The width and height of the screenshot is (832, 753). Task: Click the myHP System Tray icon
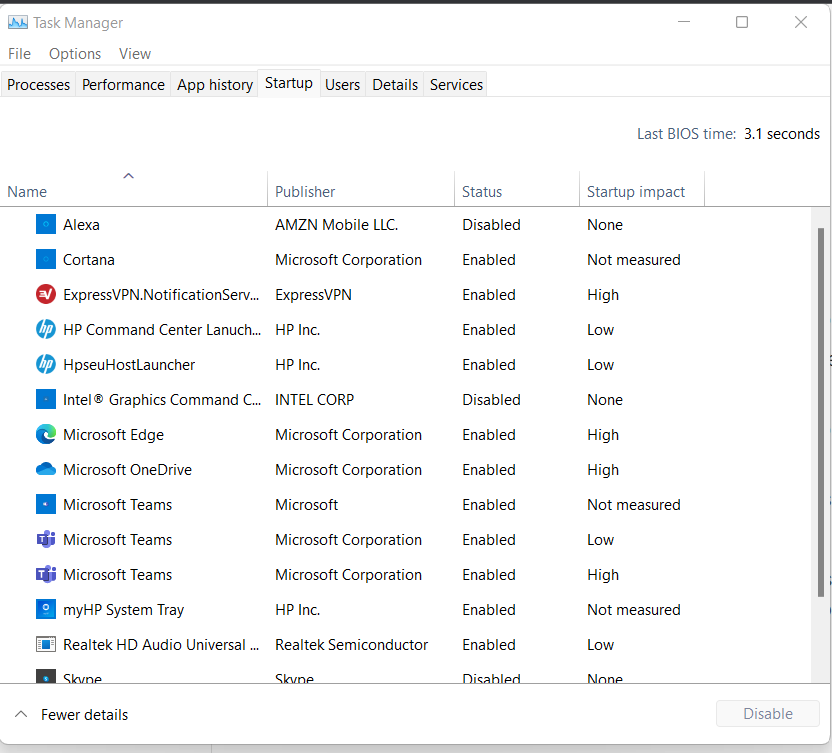pos(46,610)
